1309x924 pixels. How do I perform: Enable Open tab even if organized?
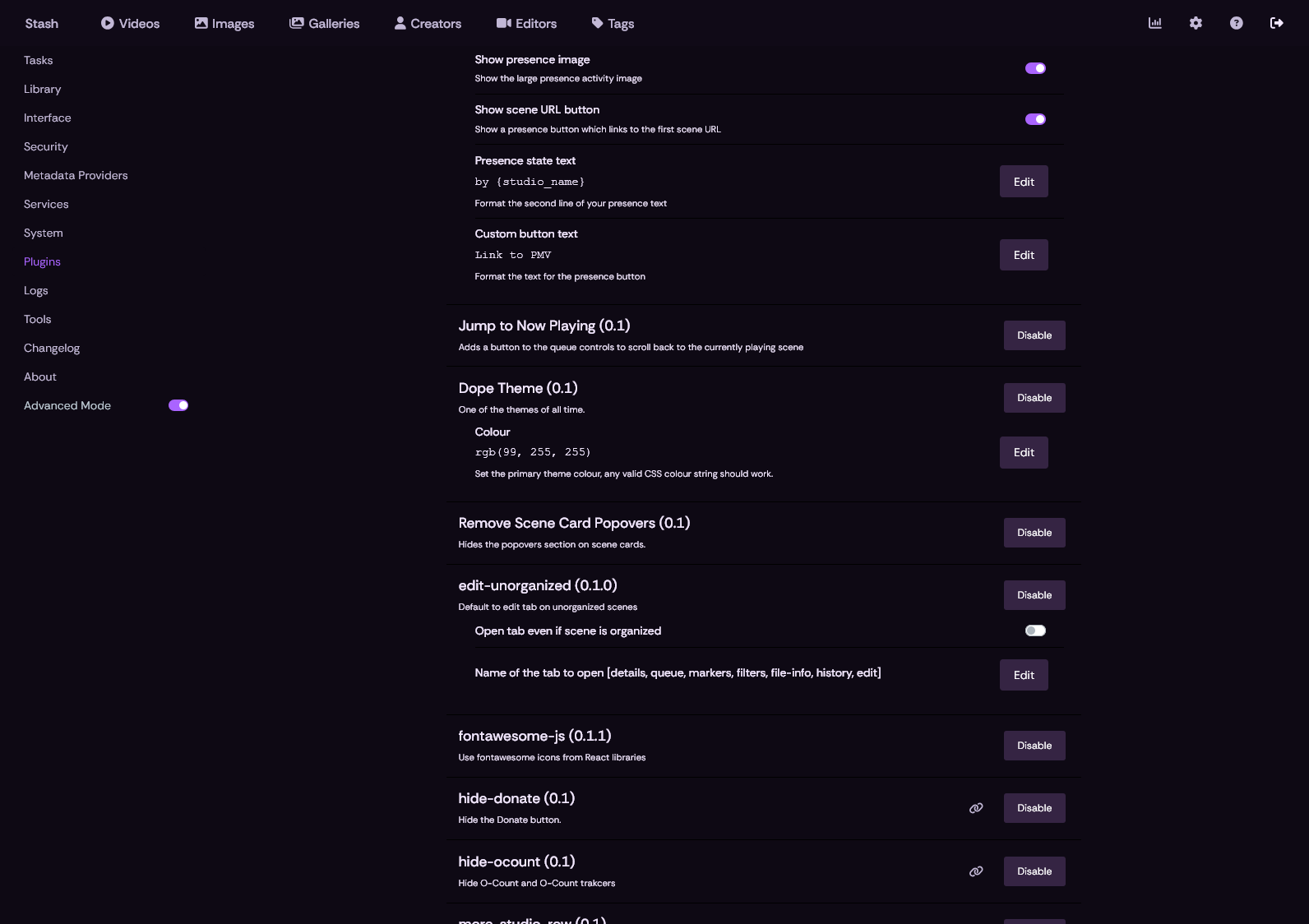point(1035,631)
